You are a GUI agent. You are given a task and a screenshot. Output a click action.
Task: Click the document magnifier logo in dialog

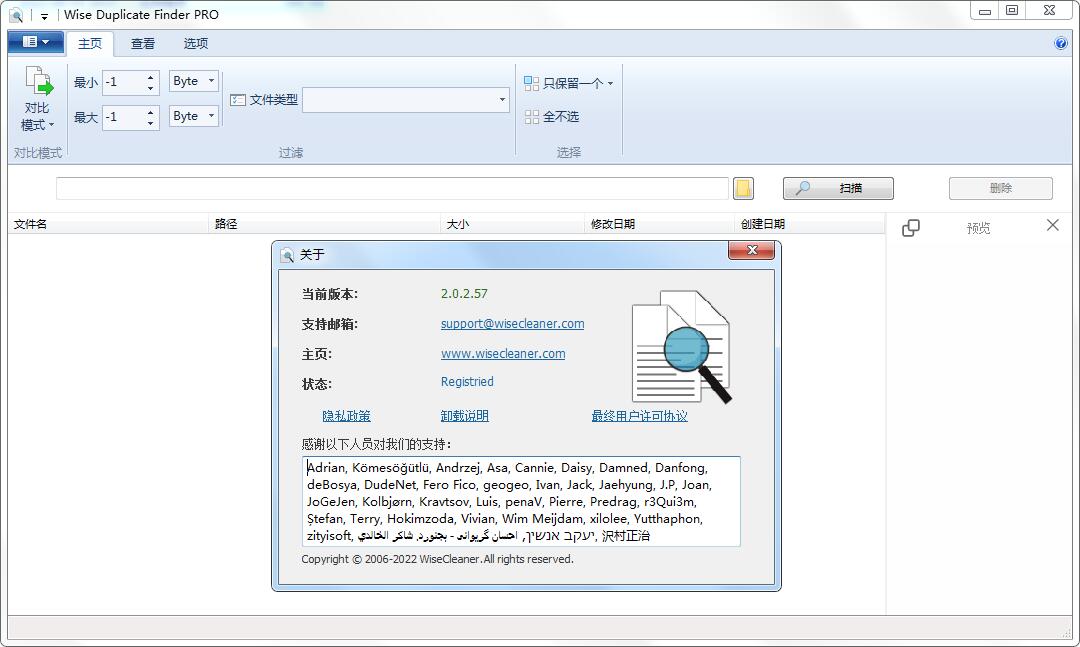click(x=681, y=347)
